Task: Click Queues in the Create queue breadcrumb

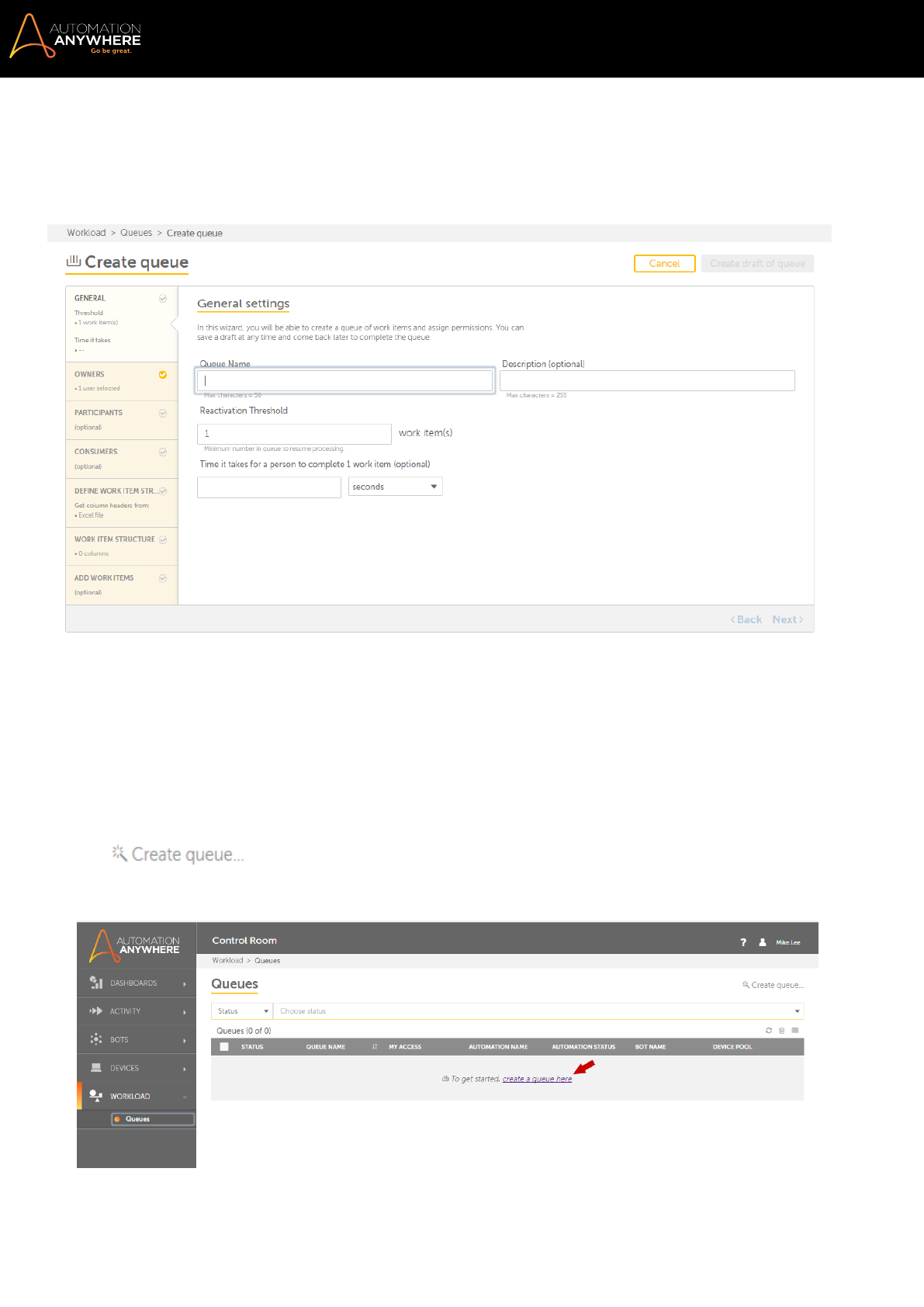Action: point(137,233)
